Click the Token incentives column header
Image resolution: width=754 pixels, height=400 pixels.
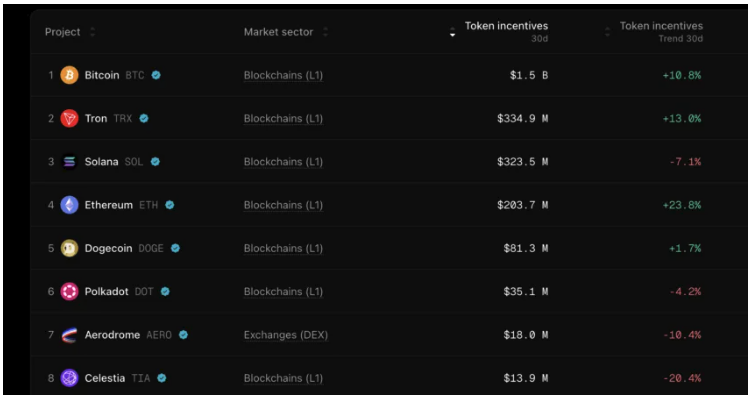coord(506,26)
